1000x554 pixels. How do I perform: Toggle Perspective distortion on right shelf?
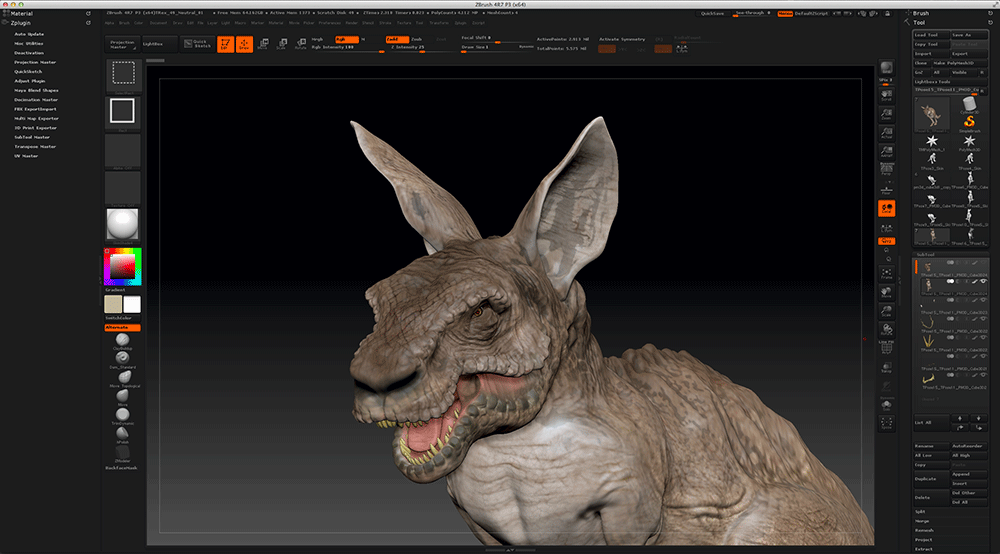(x=886, y=169)
